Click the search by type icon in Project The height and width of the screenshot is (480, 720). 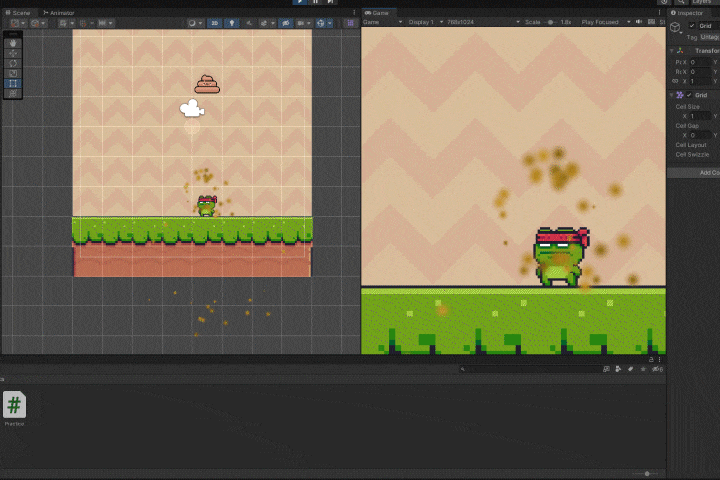[x=619, y=369]
